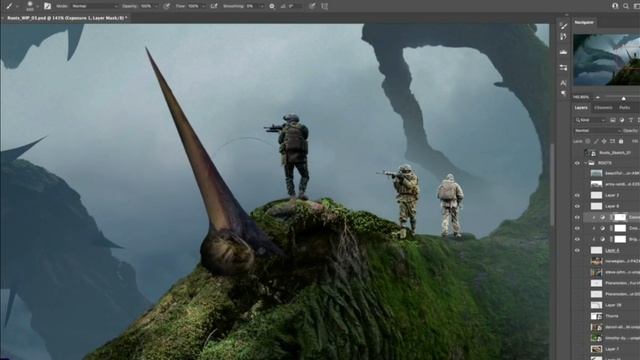Click the brush angle icon
This screenshot has width=640, height=360.
click(x=284, y=6)
